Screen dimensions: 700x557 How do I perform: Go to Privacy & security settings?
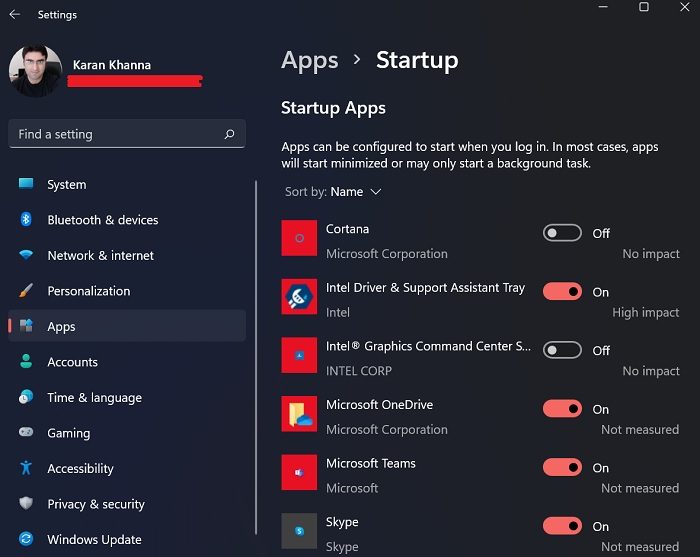click(95, 504)
